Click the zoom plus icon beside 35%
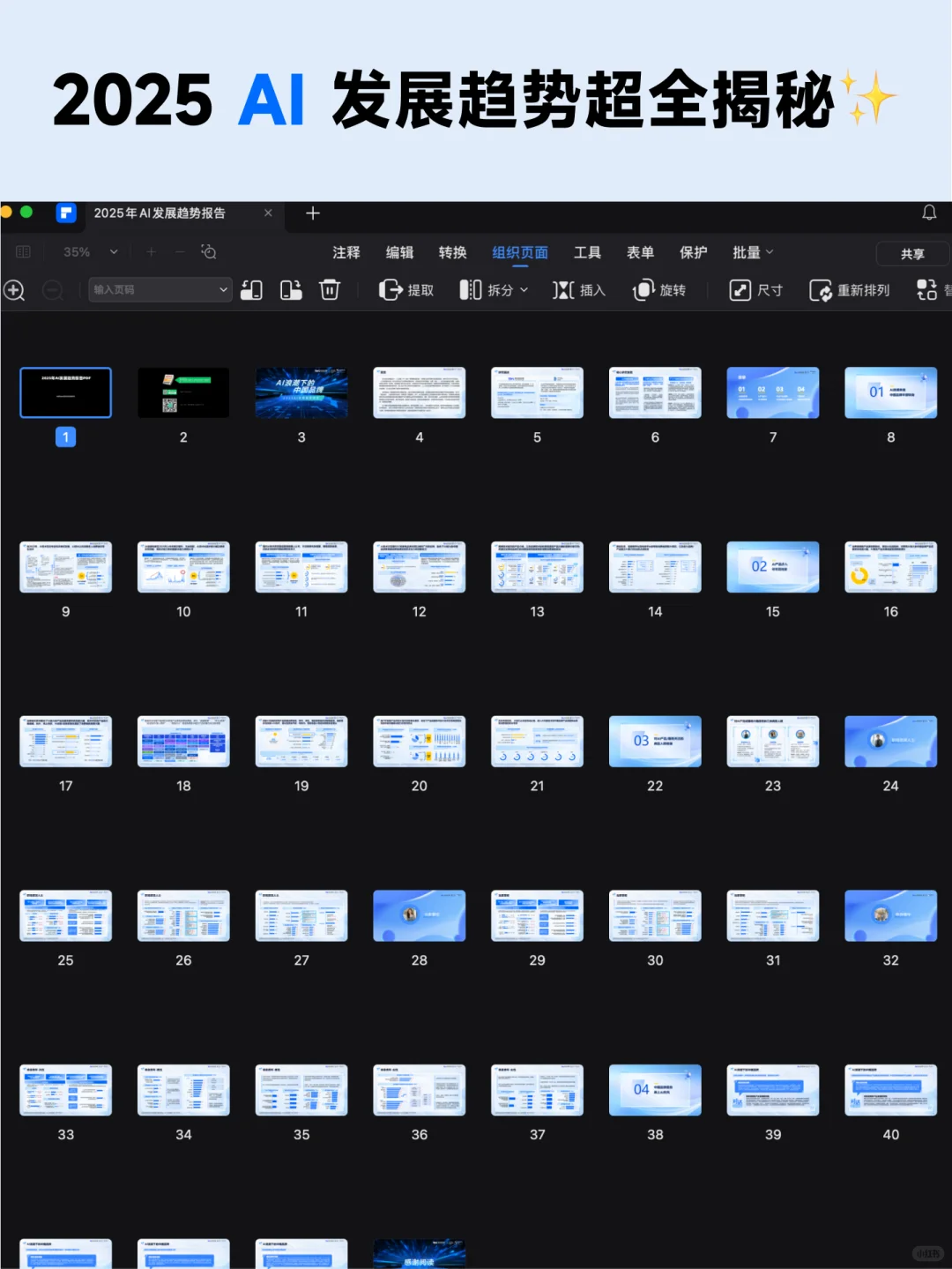 151,252
